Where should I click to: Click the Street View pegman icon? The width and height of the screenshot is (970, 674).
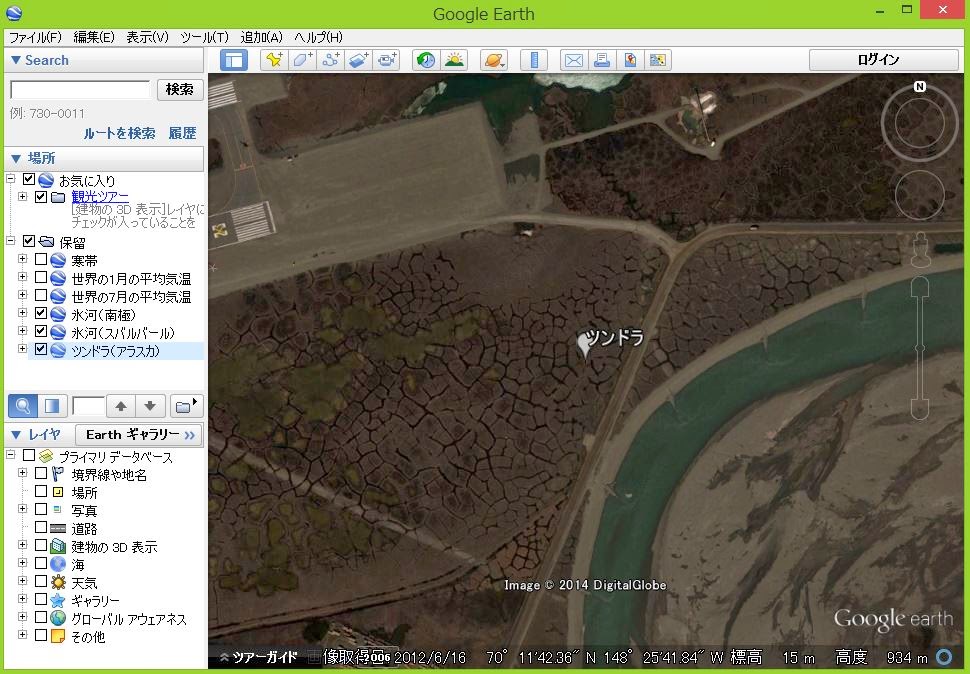[x=921, y=250]
